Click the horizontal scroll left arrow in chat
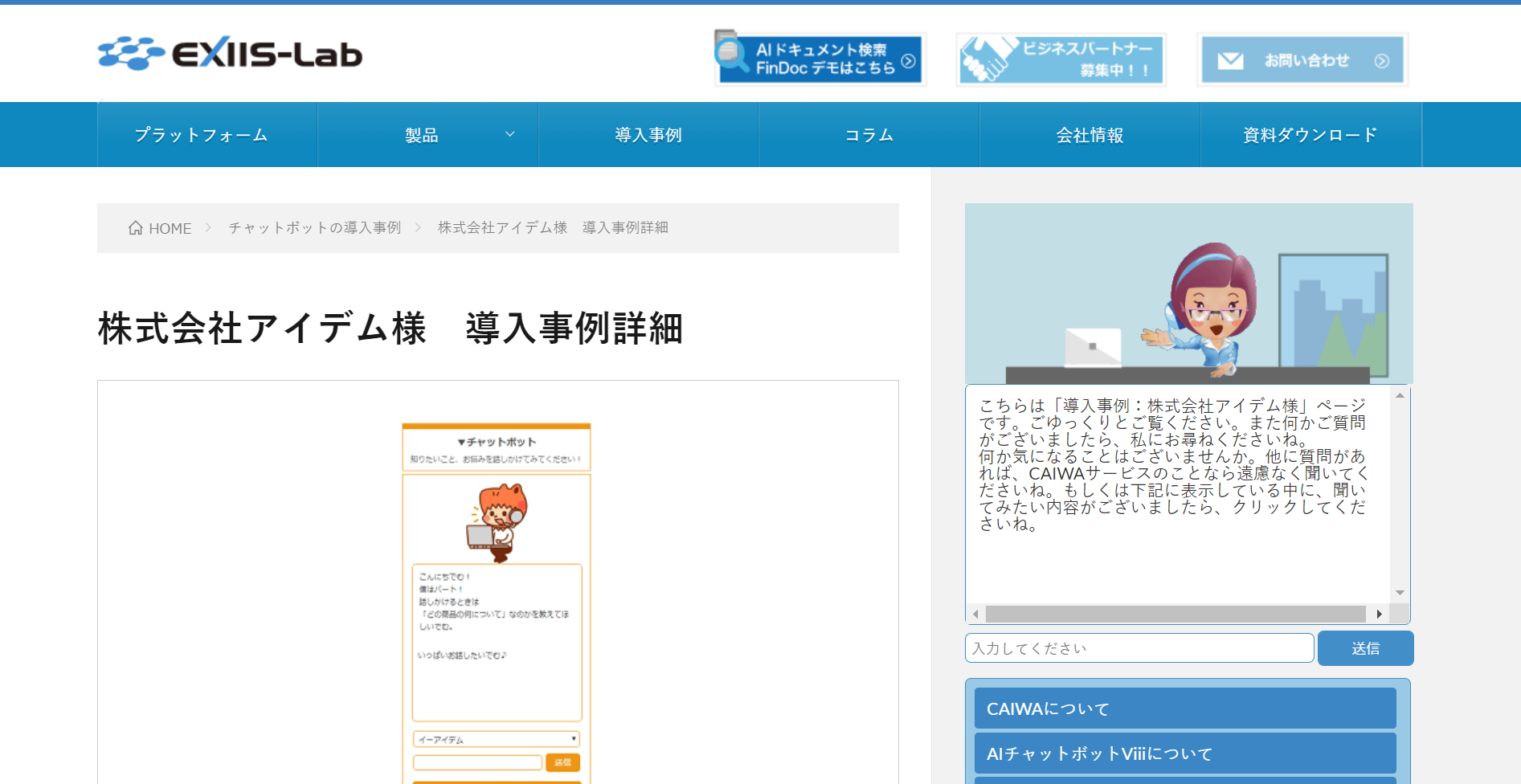This screenshot has width=1521, height=784. (x=975, y=614)
